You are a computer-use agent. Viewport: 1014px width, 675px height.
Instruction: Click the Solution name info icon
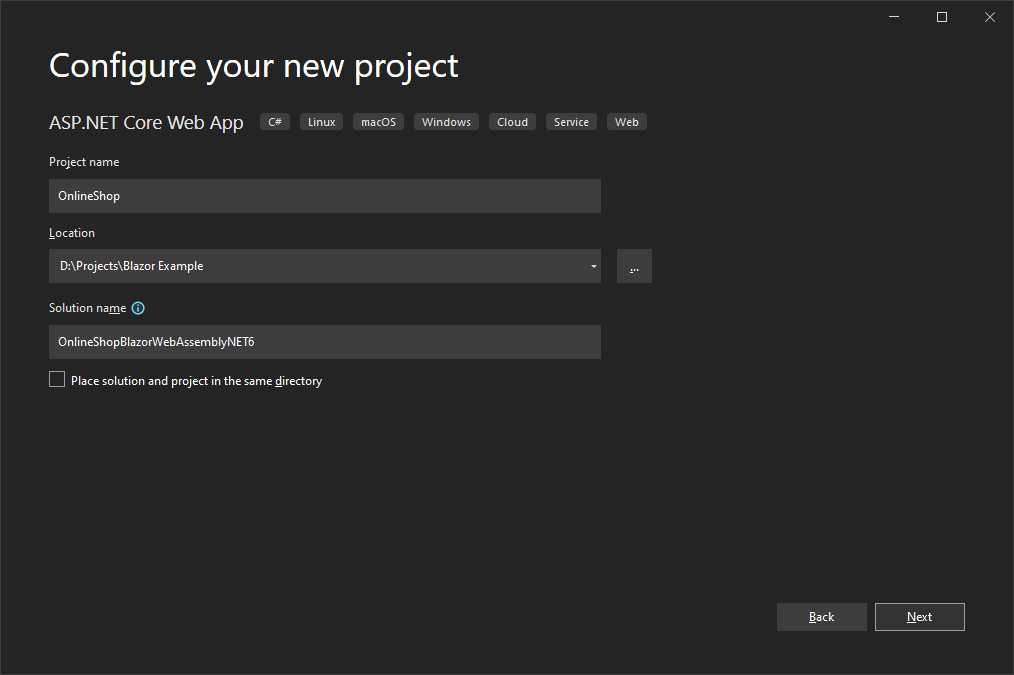[x=138, y=308]
